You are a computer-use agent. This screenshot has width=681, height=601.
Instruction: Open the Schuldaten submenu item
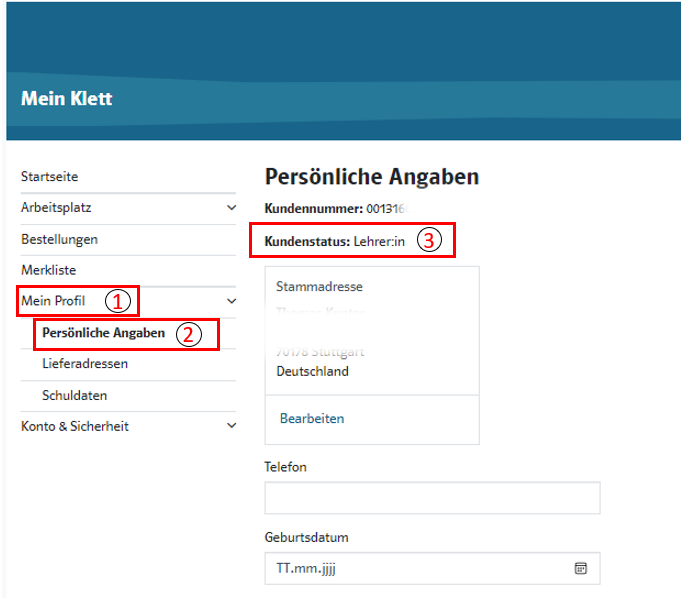[x=74, y=395]
